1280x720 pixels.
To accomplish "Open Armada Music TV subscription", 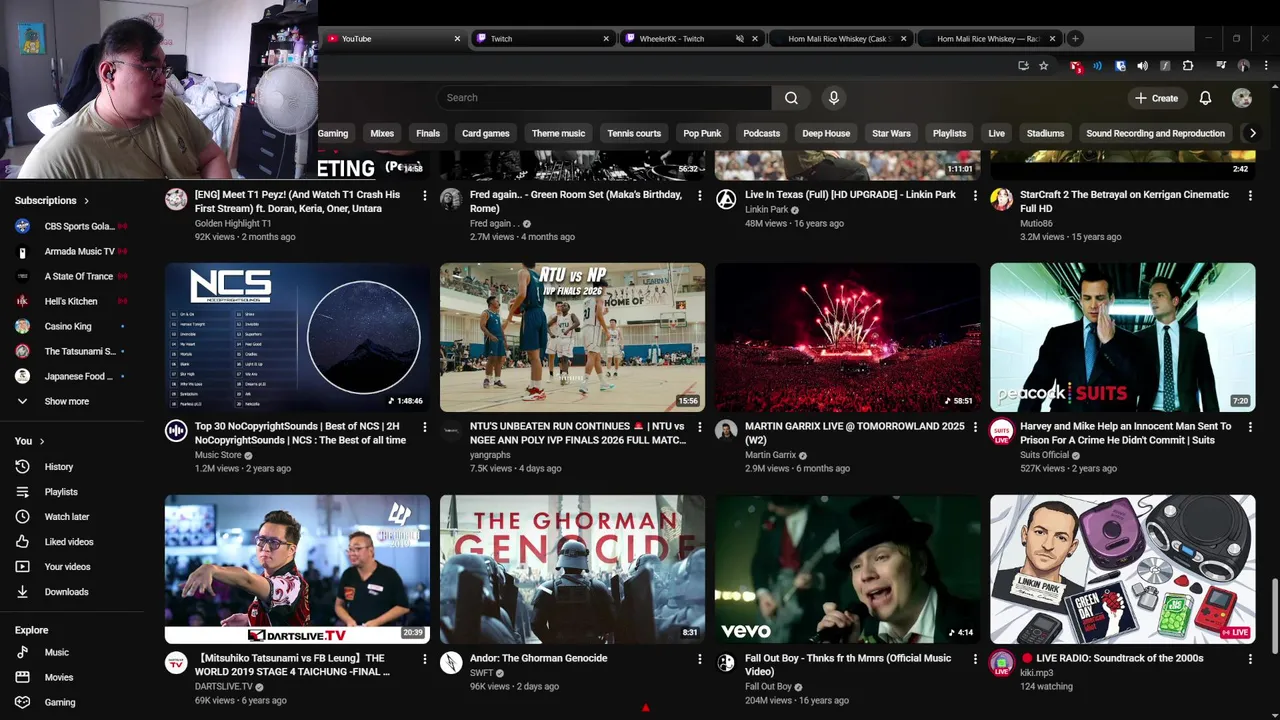I will coord(72,251).
